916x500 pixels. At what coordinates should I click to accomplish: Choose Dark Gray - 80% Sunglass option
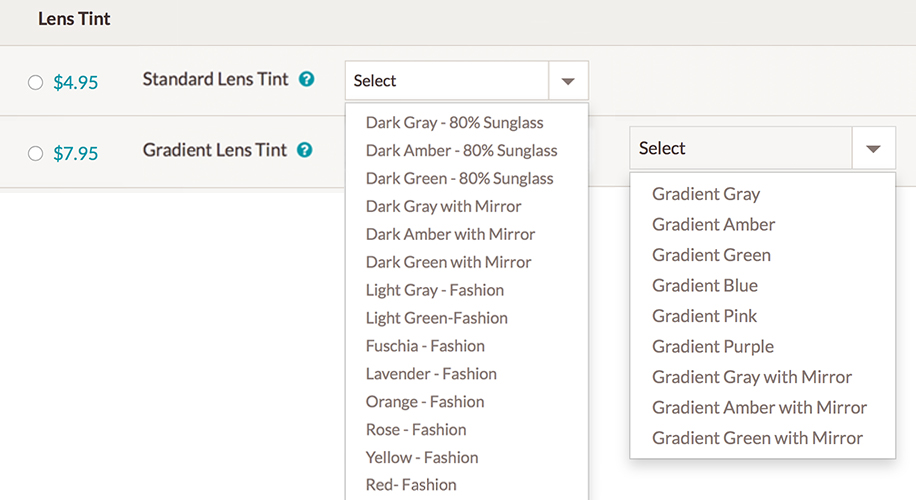pos(454,123)
